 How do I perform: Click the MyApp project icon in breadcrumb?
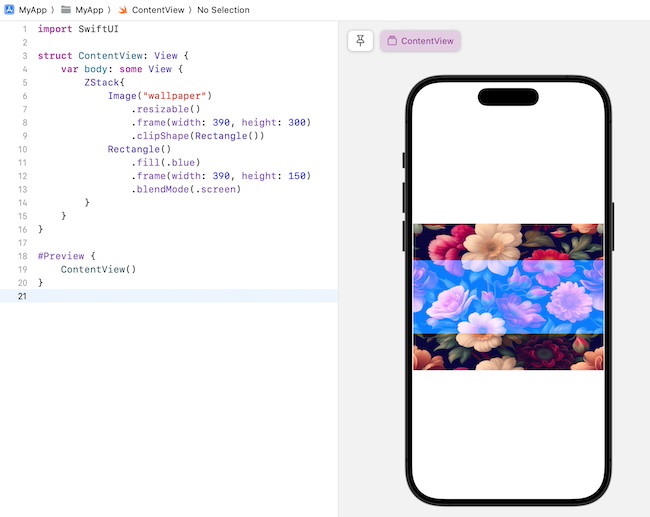[9, 10]
